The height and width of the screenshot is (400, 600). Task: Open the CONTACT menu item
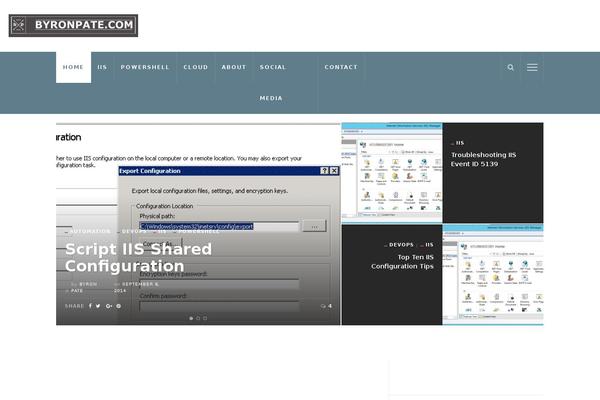pyautogui.click(x=341, y=67)
